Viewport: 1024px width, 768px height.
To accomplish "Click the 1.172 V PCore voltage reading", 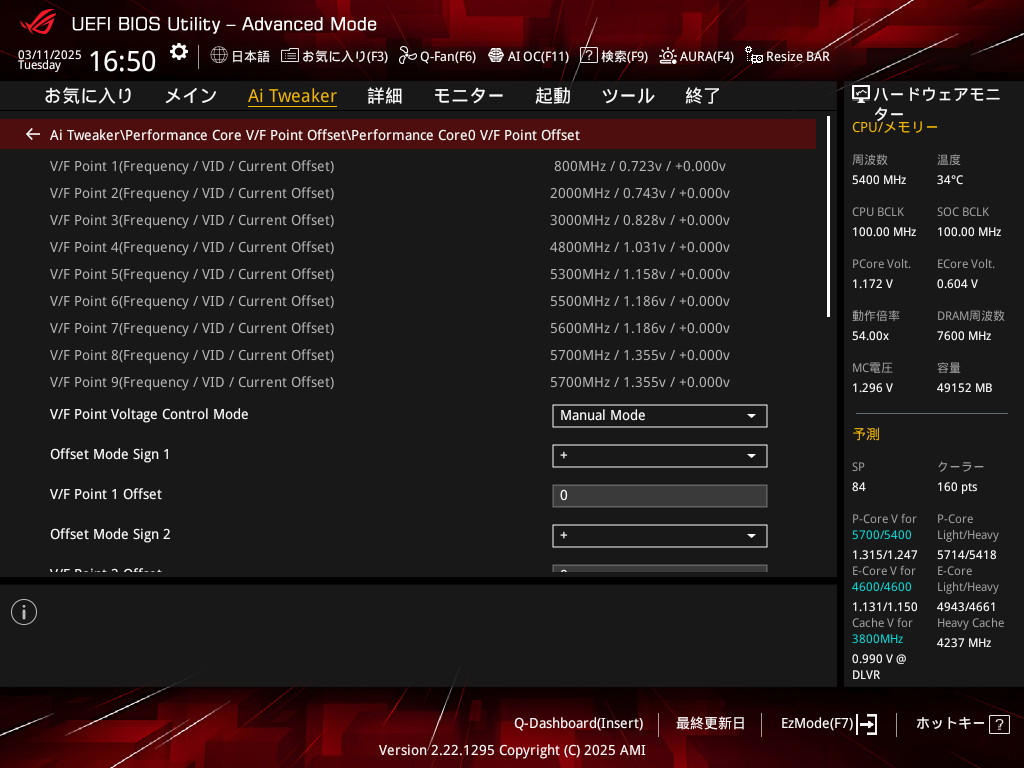I will click(872, 283).
